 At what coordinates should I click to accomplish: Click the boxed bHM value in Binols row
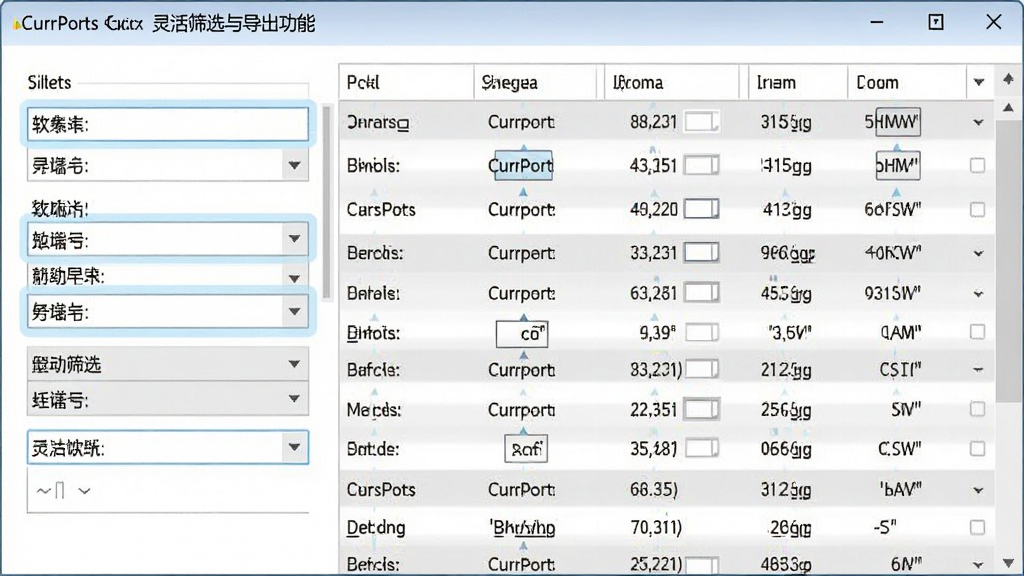point(898,165)
